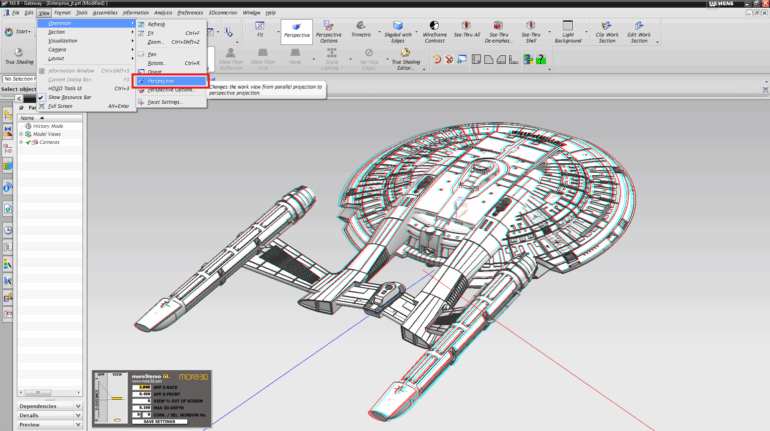The image size is (770, 431).
Task: Click the yellow depth marker in moreStereo graph
Action: [x=117, y=398]
